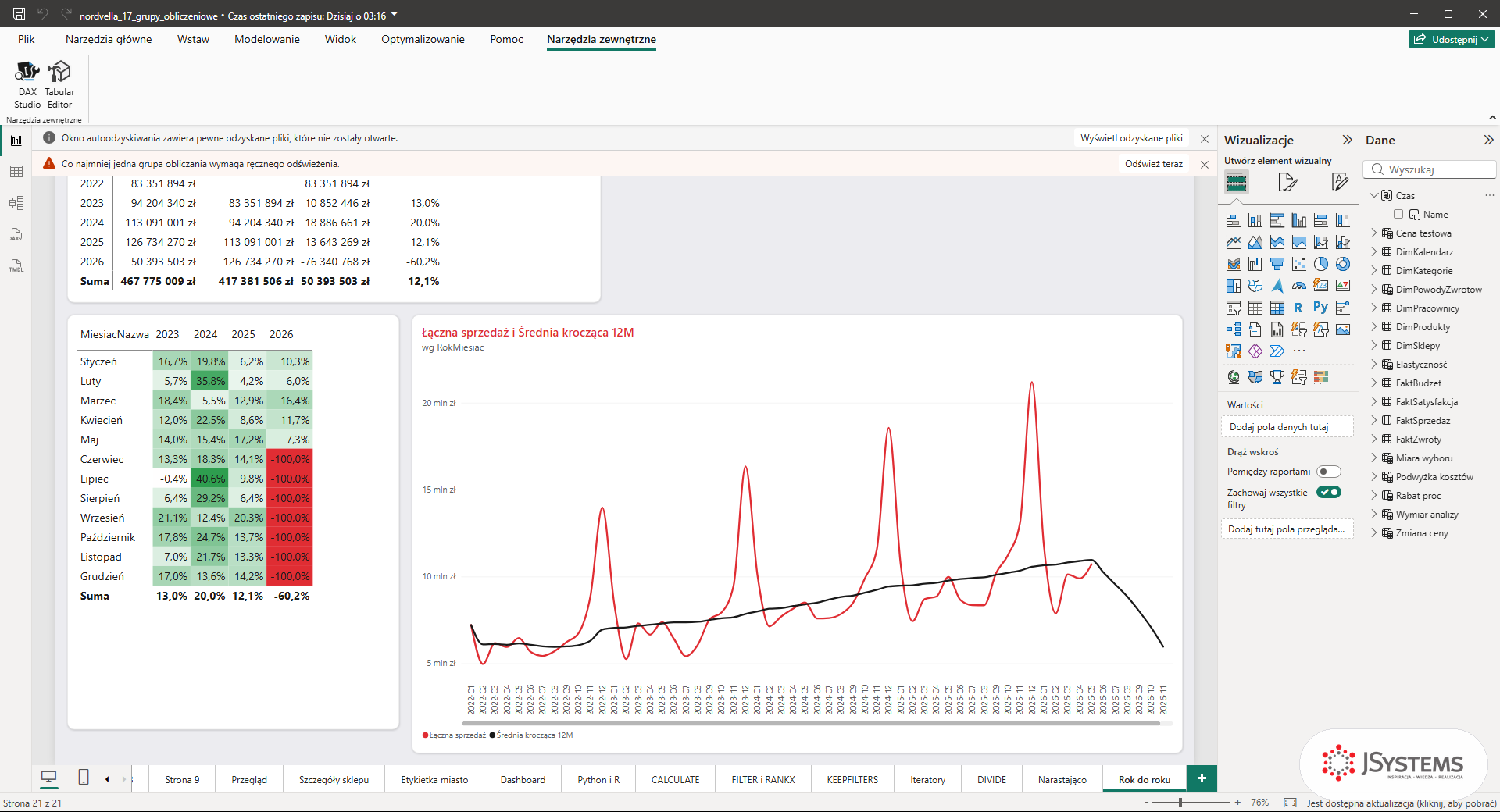Select the decomposition tree visual icon
Screen dimensions: 1500x812
1234,329
